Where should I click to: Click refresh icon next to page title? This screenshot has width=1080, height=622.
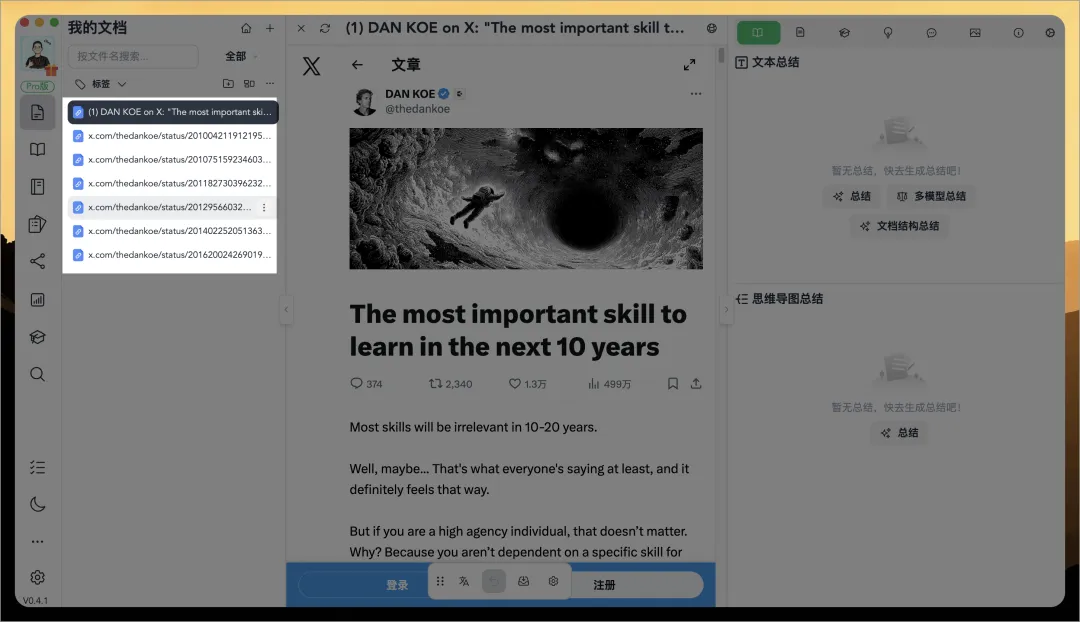[325, 29]
